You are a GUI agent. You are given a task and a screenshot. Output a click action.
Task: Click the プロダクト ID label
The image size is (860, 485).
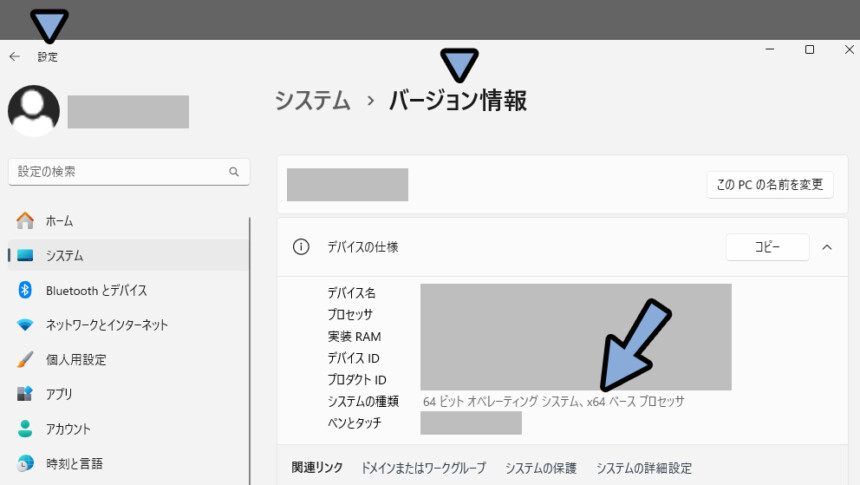[x=357, y=379]
